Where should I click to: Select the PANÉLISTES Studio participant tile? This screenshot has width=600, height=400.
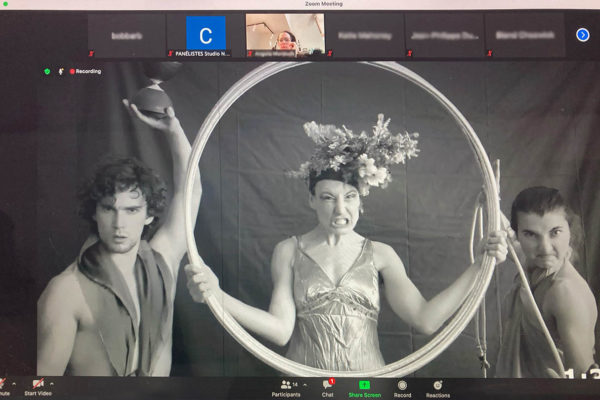(x=205, y=34)
